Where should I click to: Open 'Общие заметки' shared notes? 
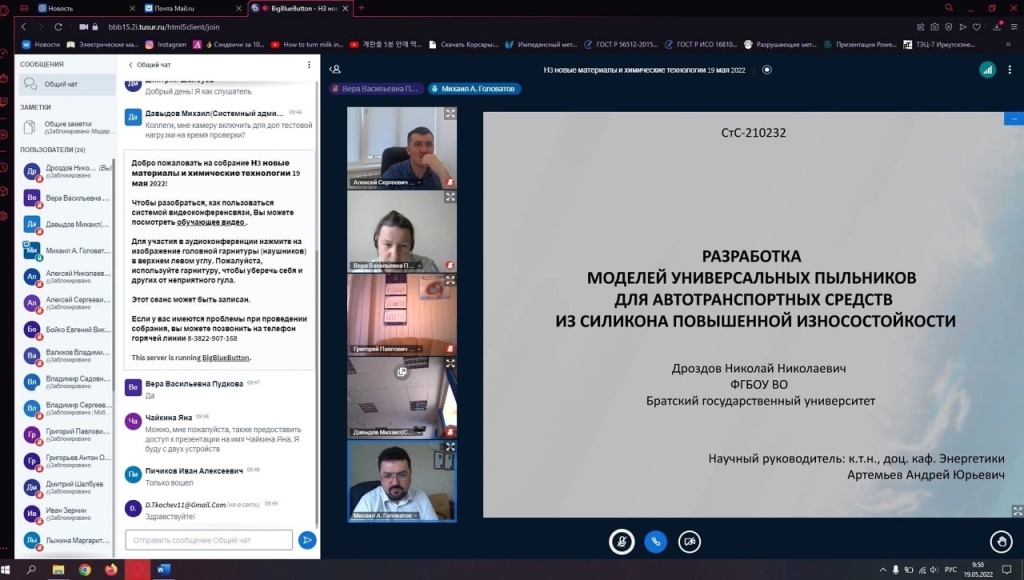click(65, 127)
